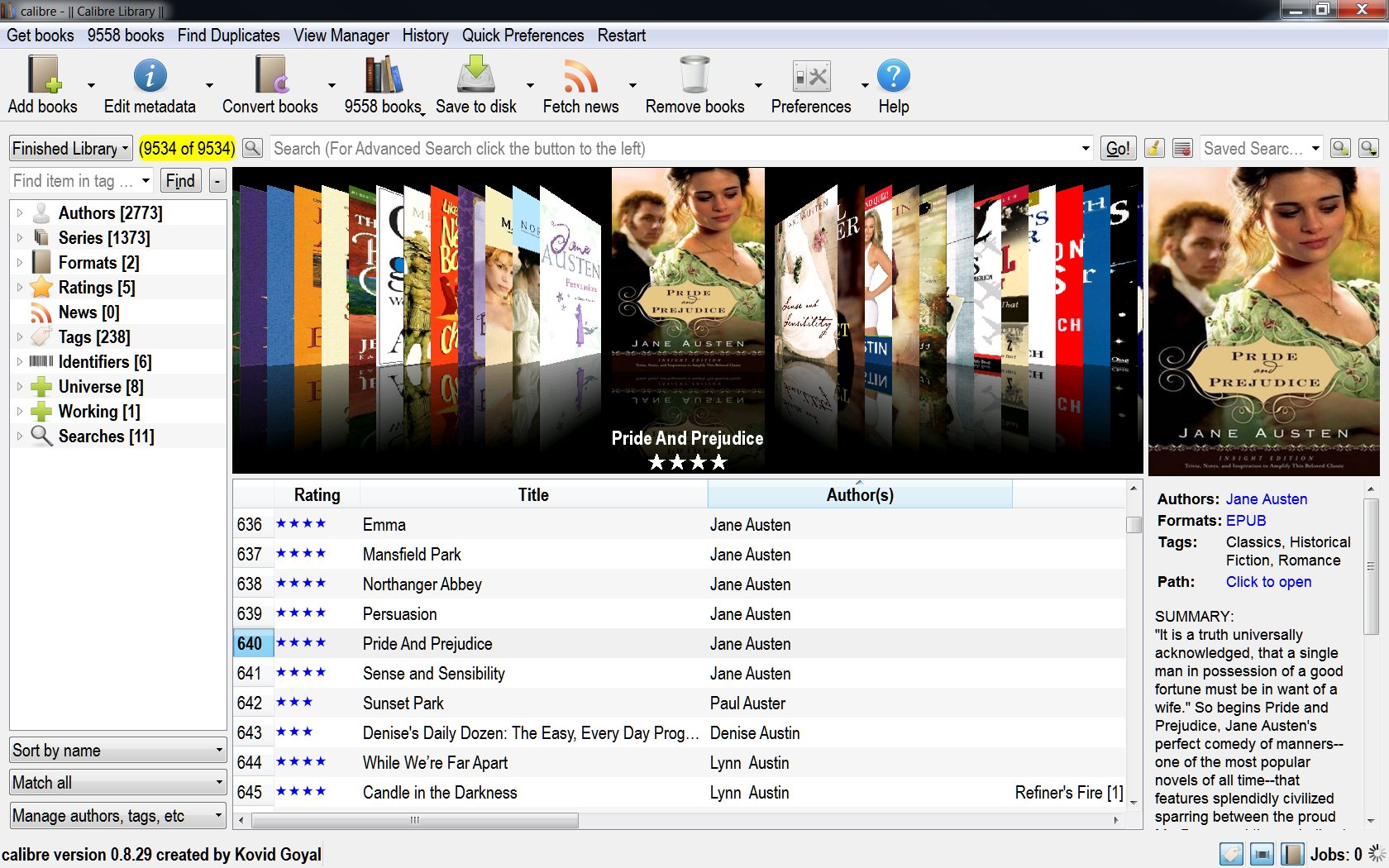
Task: Click the spinning Jobs indicator icon
Action: point(1377,854)
